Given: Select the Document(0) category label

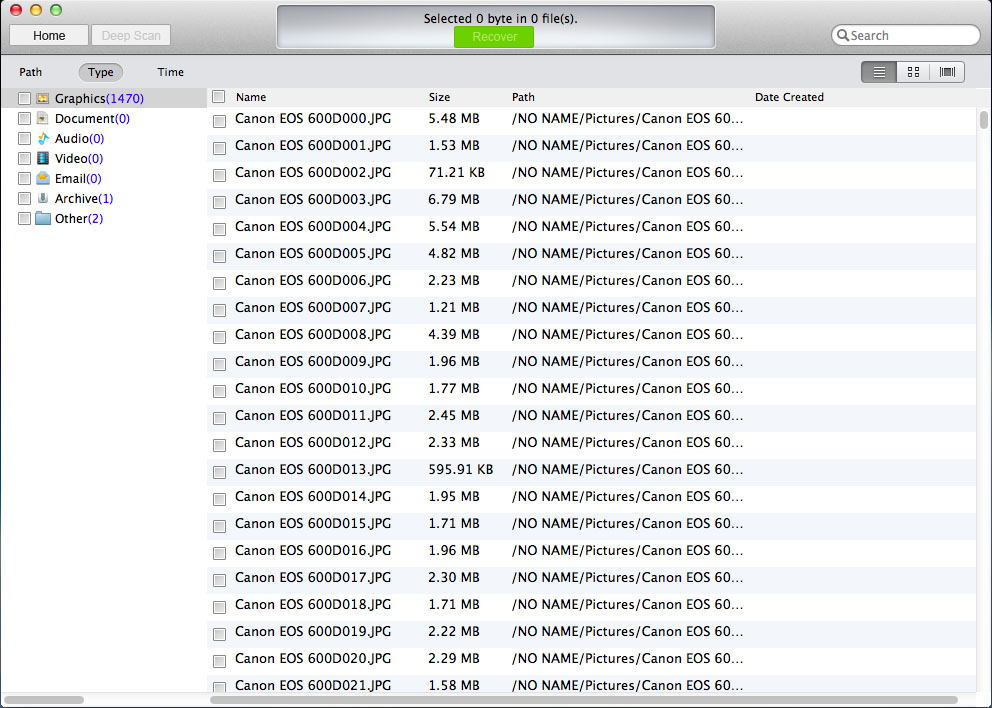Looking at the screenshot, I should pos(92,118).
